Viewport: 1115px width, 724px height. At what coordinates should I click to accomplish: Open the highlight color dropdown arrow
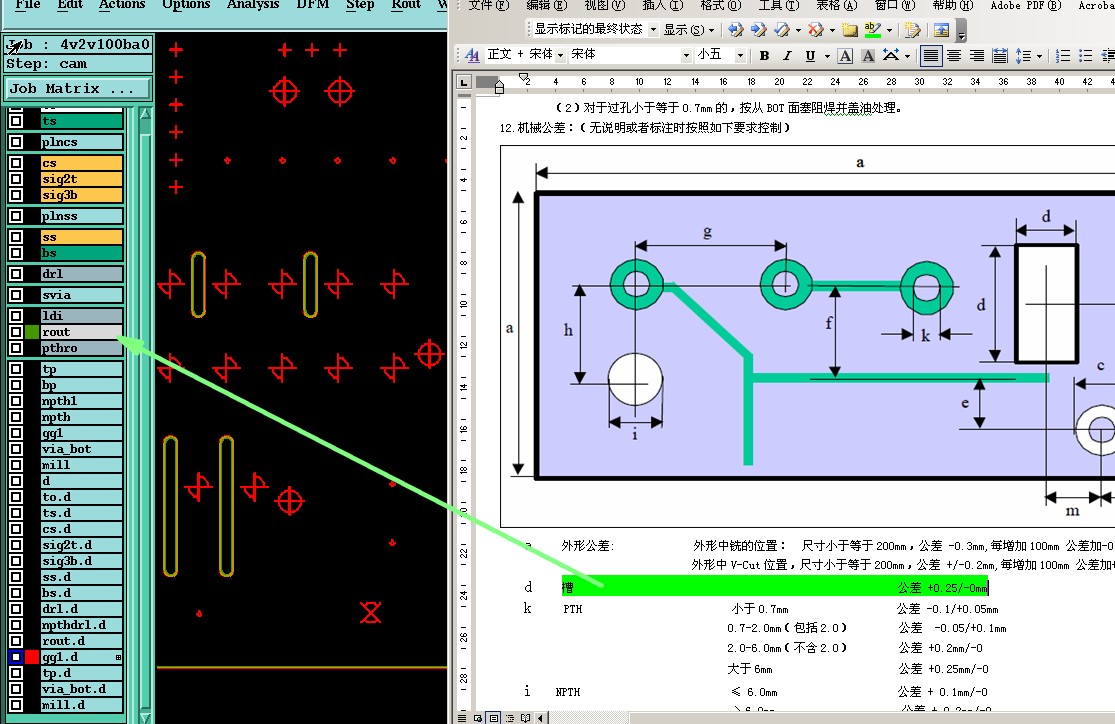point(889,30)
